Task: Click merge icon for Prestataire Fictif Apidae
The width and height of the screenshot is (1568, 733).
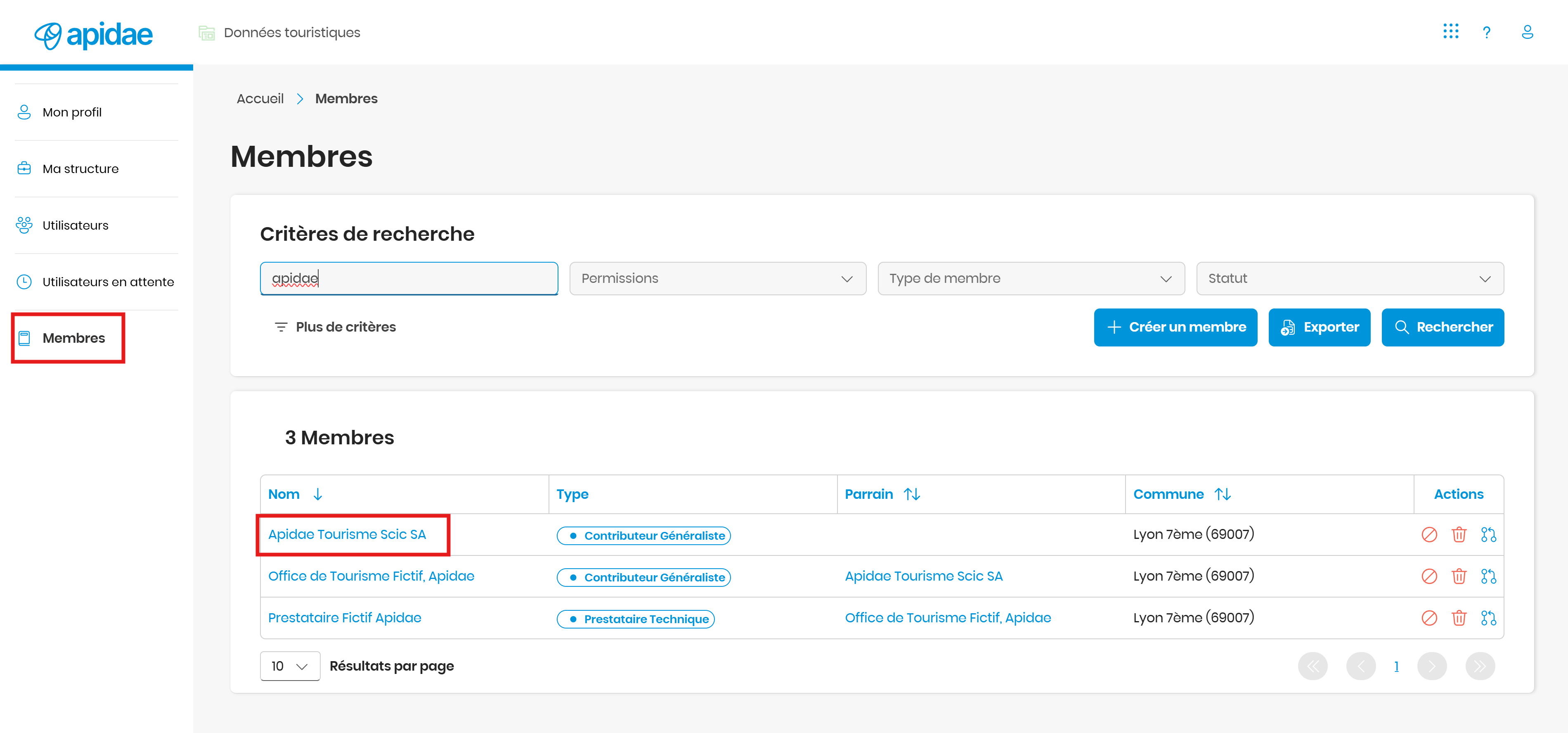Action: point(1488,618)
